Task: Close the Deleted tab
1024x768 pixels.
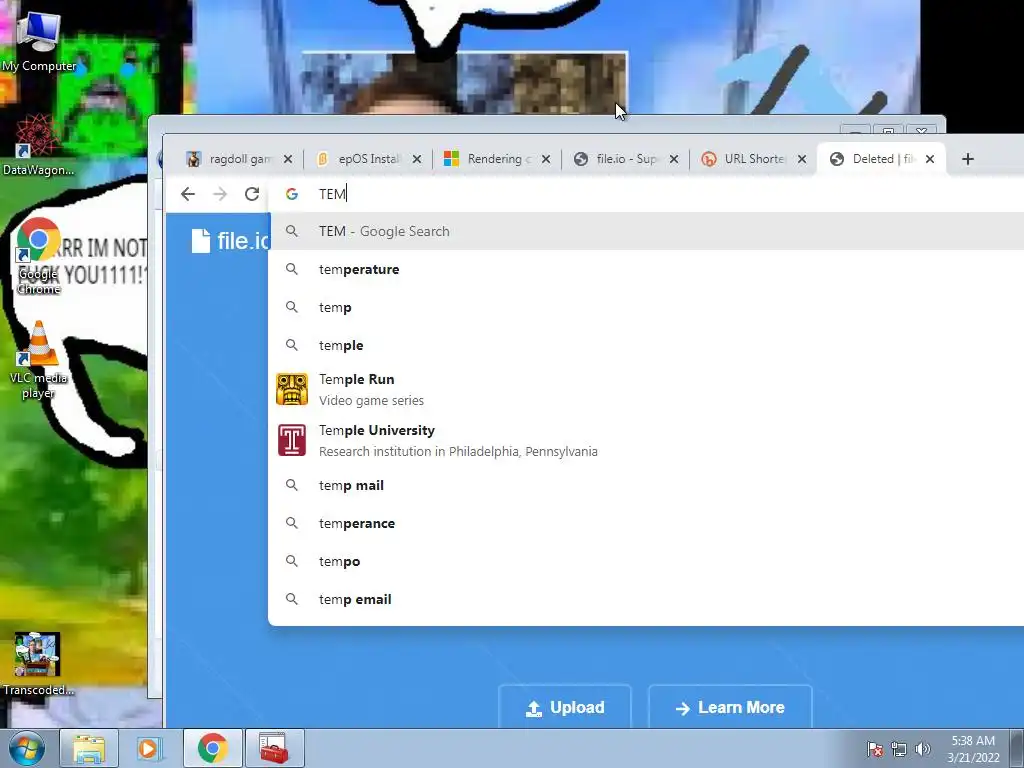Action: [930, 159]
